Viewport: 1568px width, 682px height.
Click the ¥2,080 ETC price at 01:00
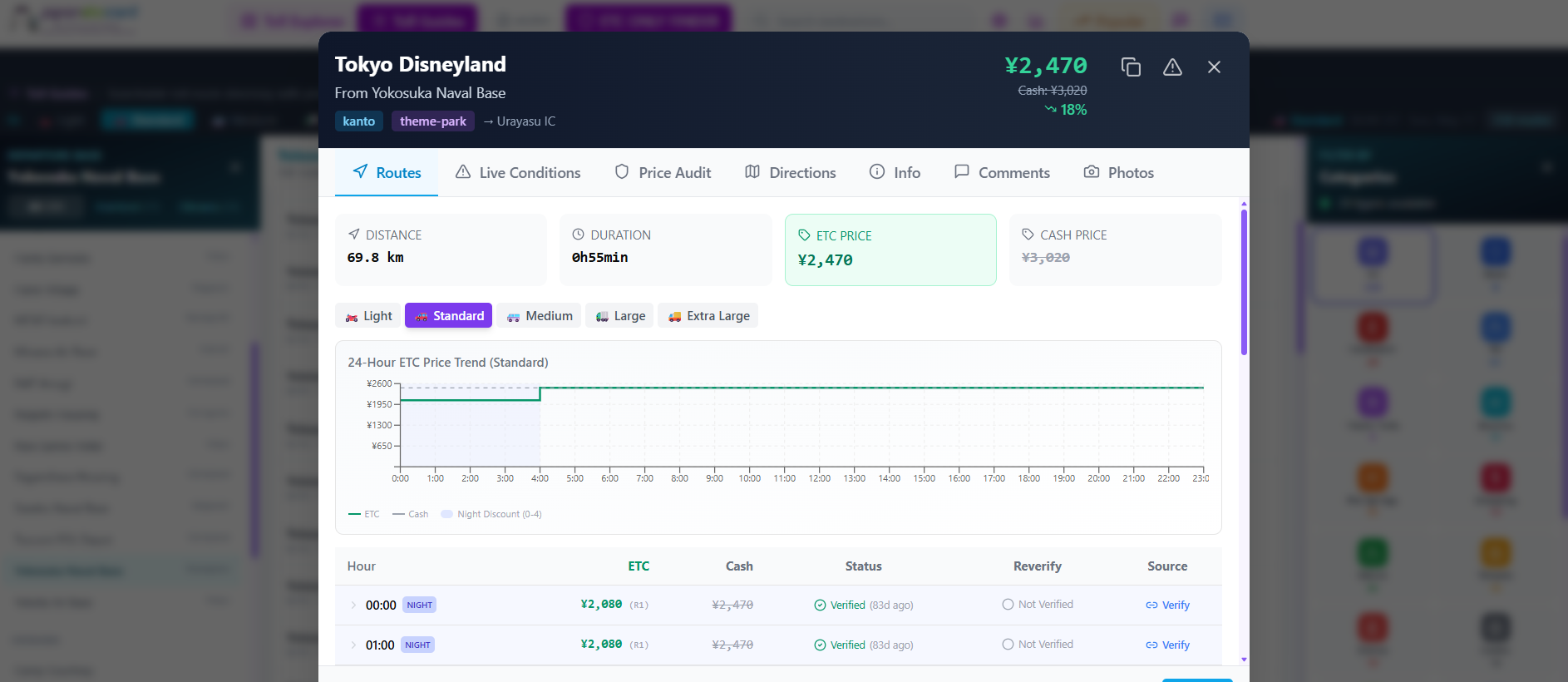pos(601,645)
